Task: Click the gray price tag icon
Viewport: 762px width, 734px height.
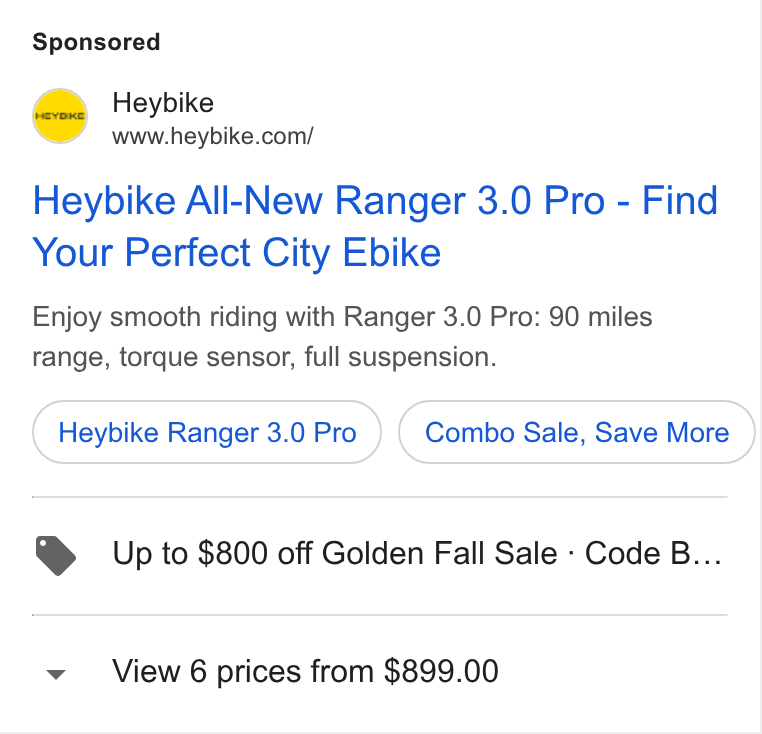Action: (x=56, y=556)
